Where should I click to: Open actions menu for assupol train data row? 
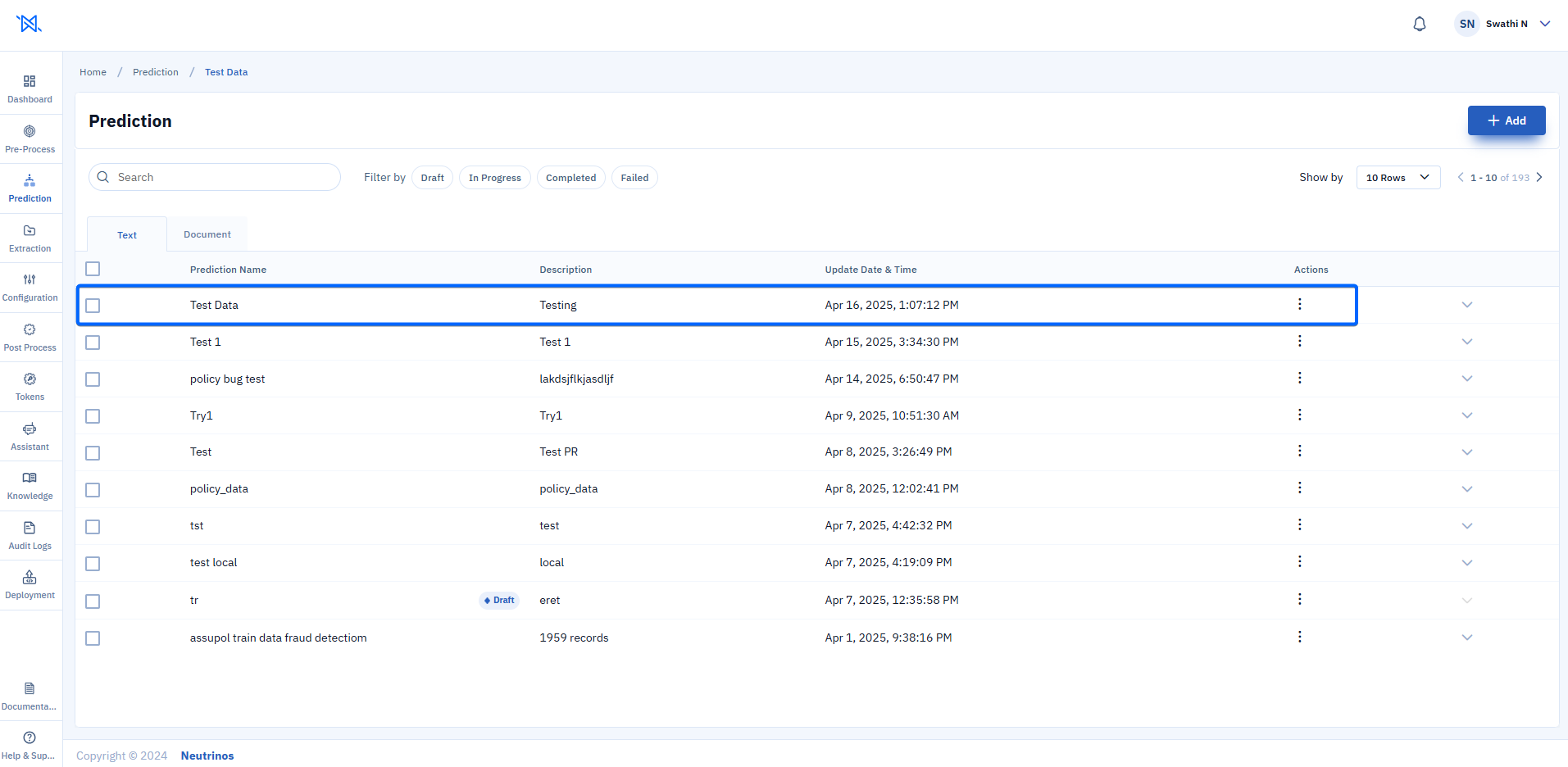pyautogui.click(x=1299, y=637)
